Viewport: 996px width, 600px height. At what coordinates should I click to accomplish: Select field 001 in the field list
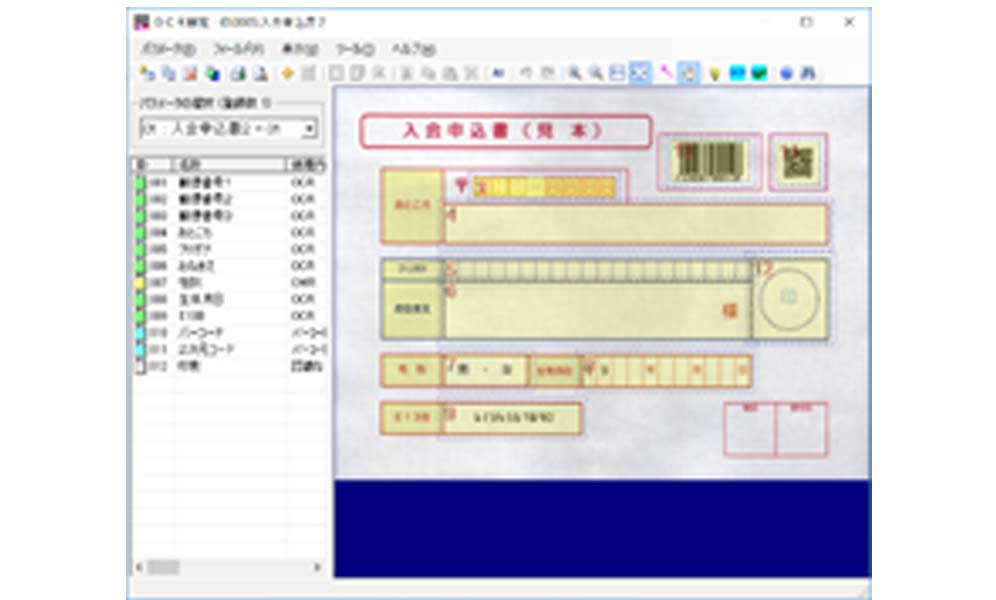point(204,183)
